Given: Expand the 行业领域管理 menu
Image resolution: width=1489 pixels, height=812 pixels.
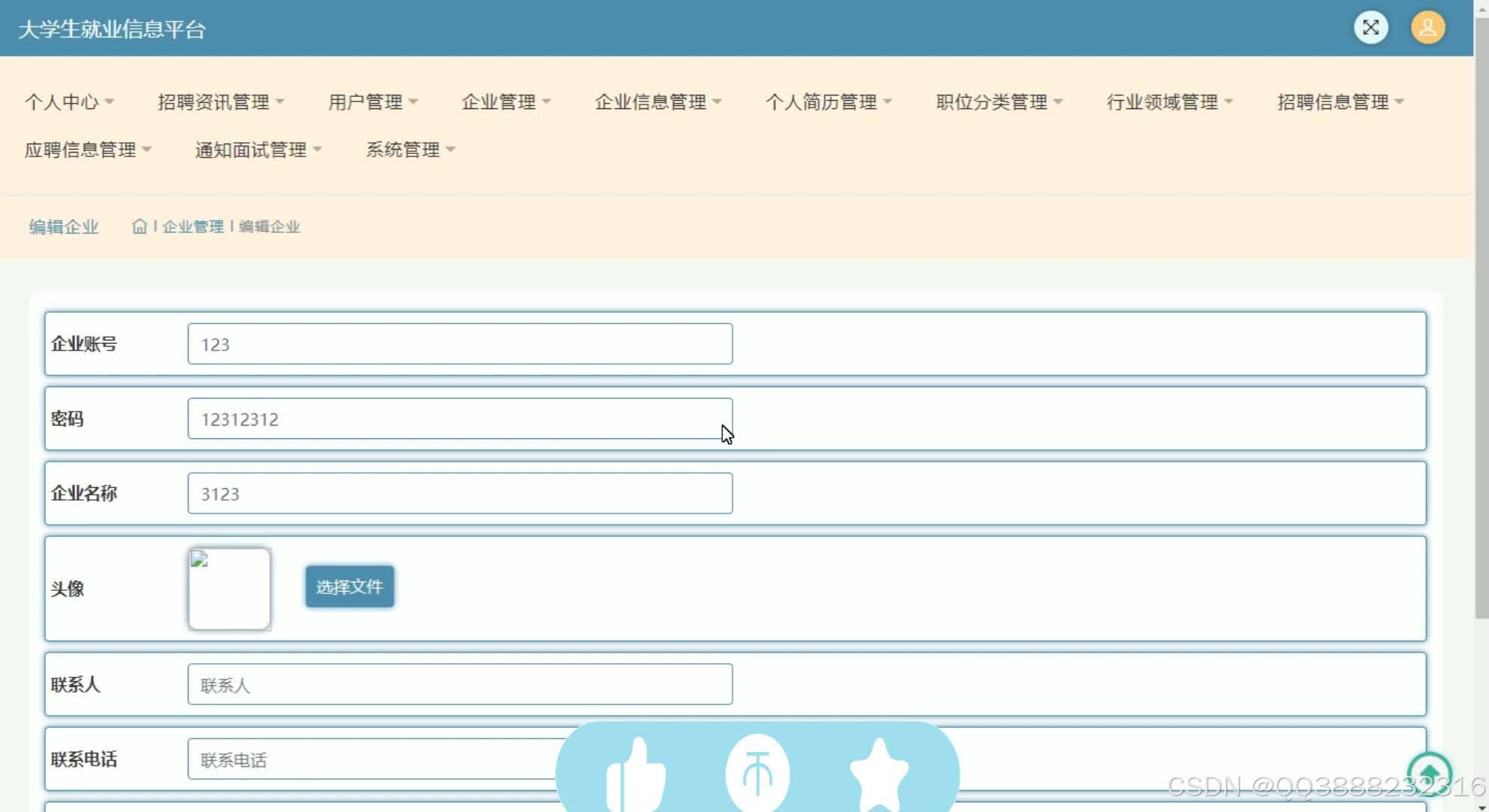Looking at the screenshot, I should coord(1170,101).
